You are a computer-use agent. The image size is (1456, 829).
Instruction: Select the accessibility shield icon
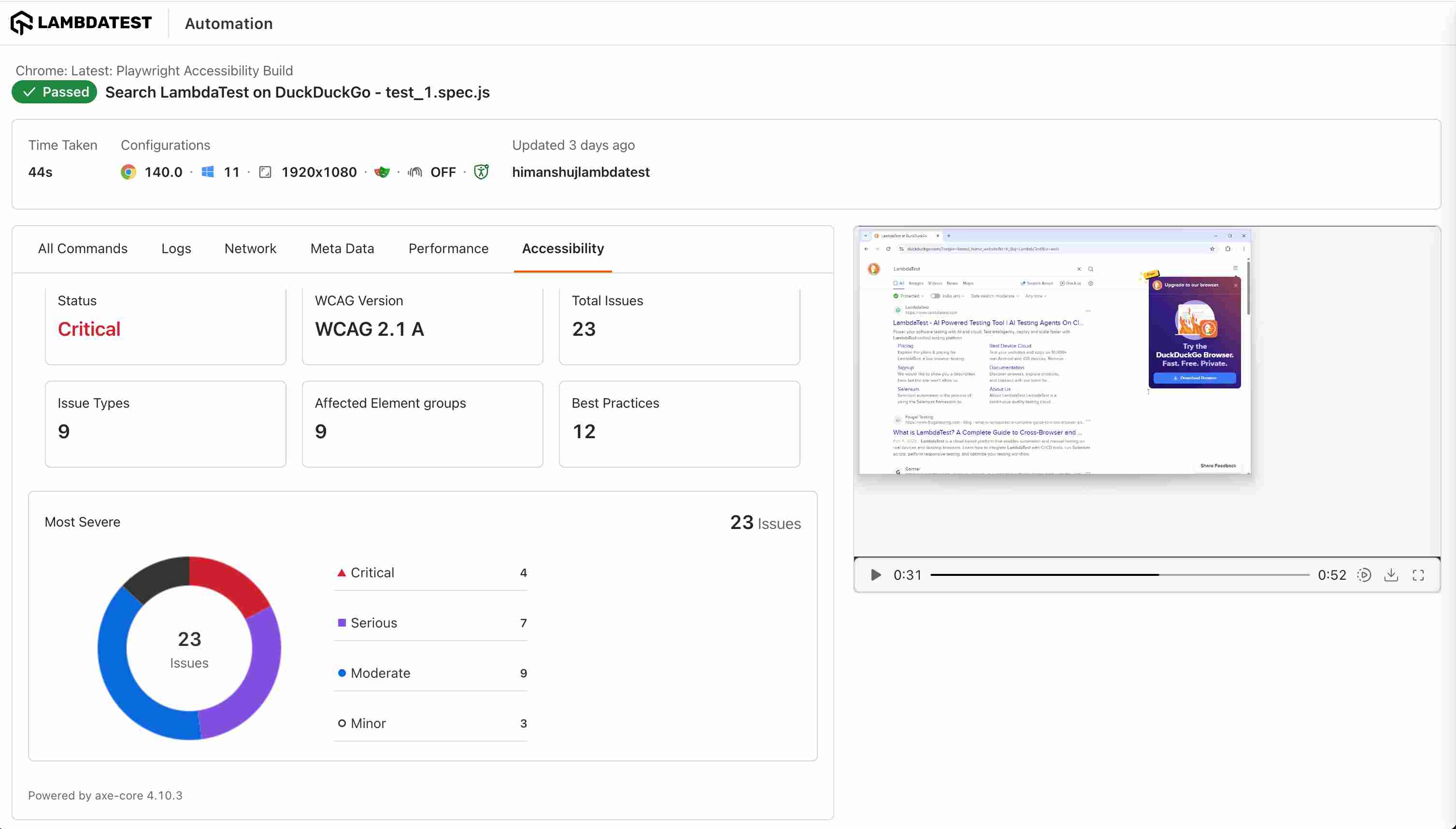481,172
